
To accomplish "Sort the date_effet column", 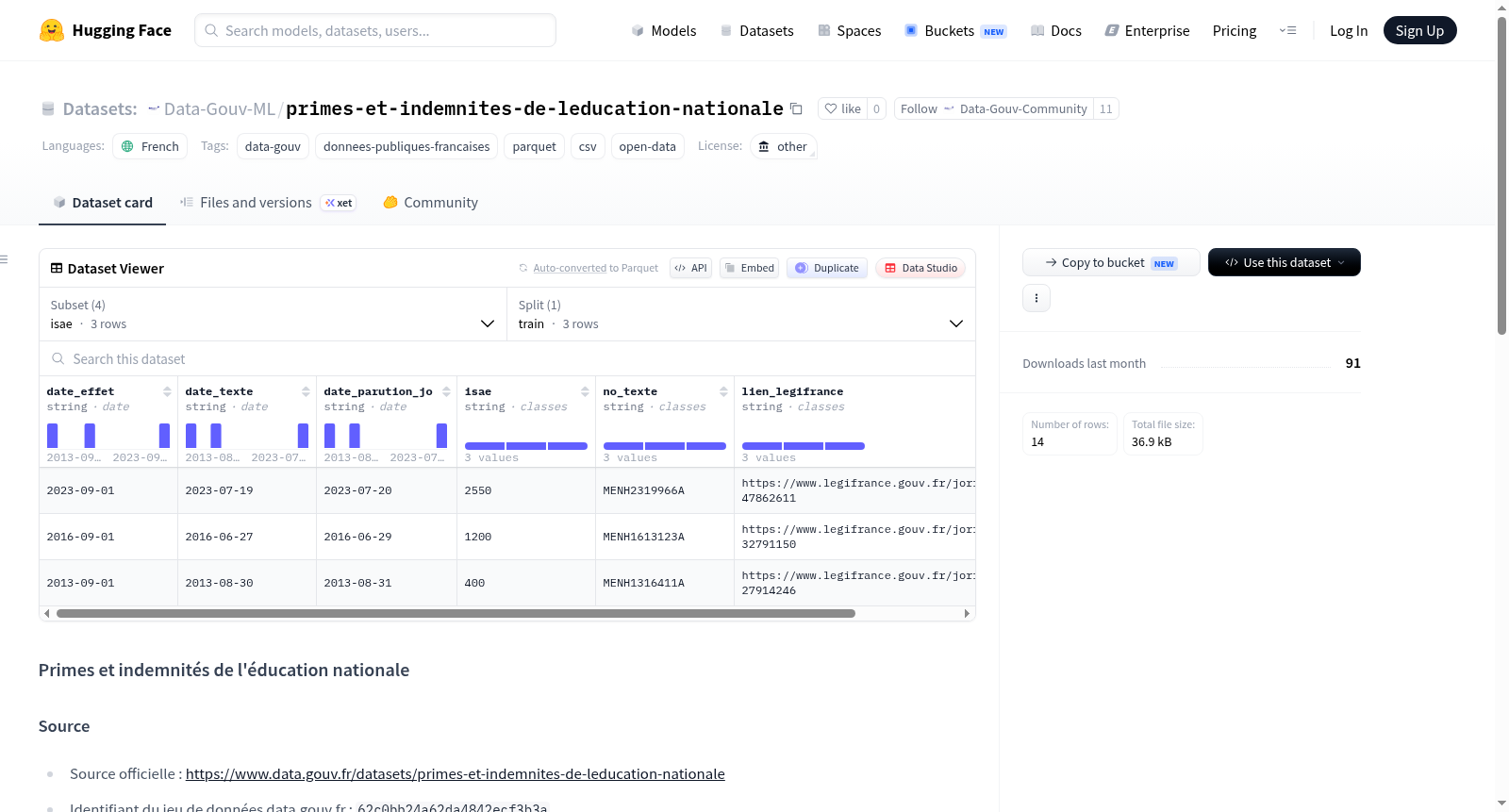I will [x=167, y=391].
